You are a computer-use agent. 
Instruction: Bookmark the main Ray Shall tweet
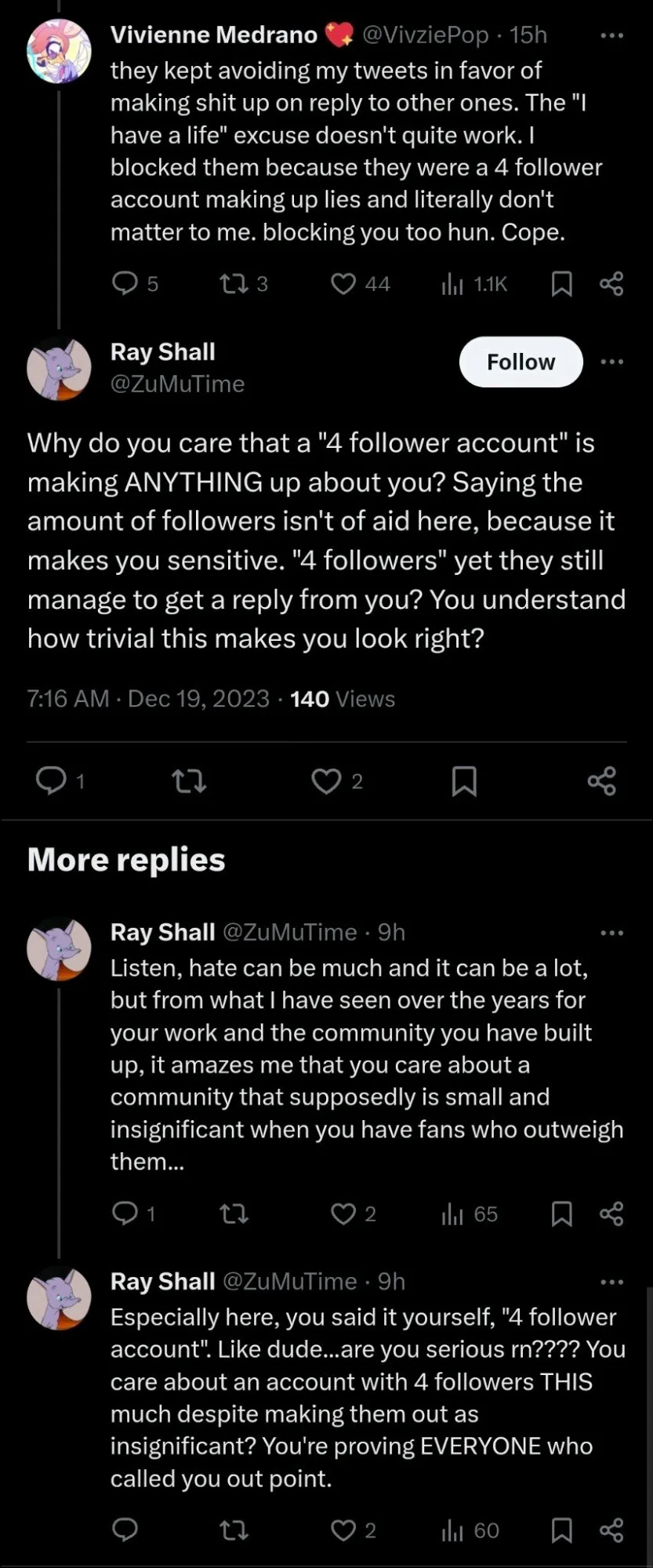tap(464, 780)
